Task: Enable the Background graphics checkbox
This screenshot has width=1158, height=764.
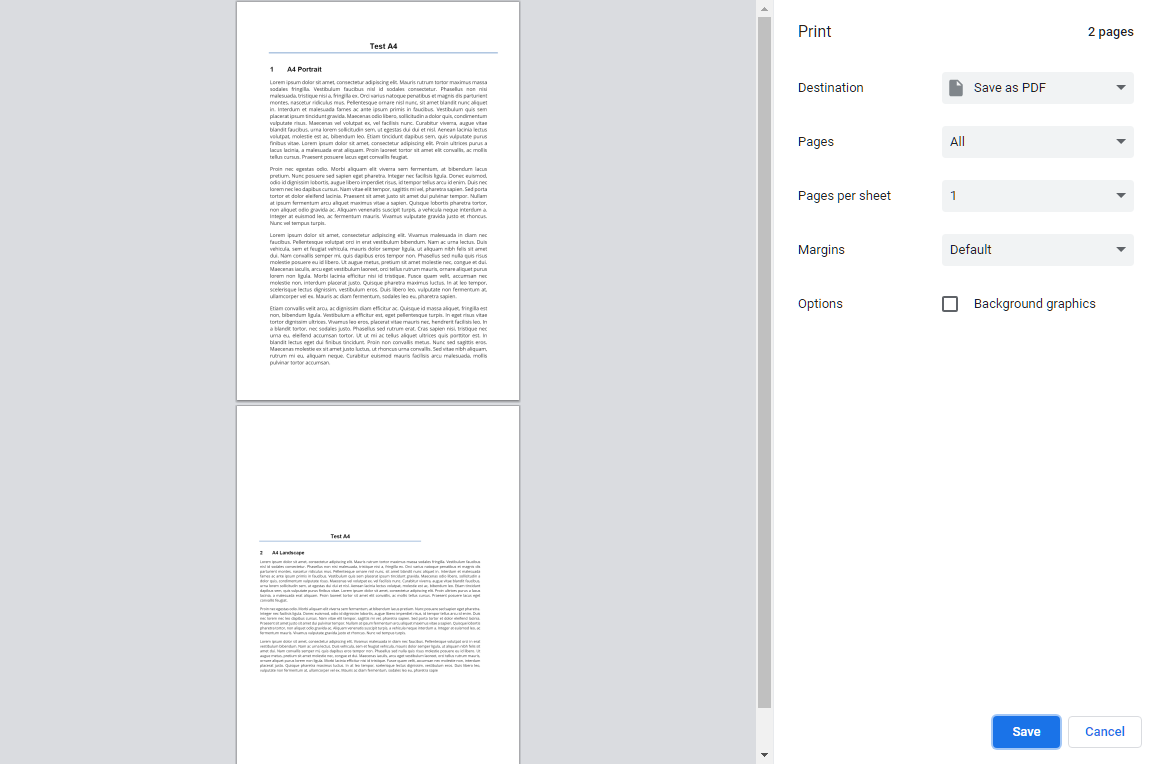Action: 949,303
